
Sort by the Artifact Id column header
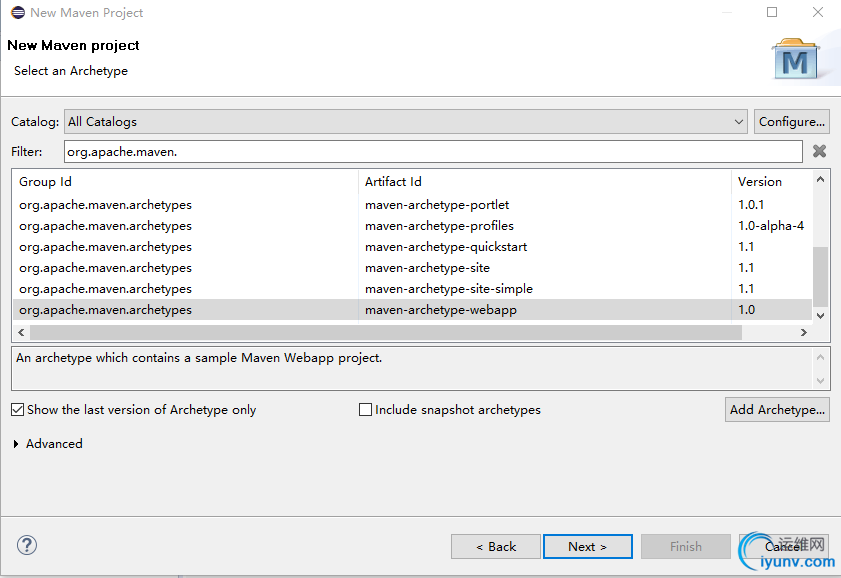tap(544, 182)
